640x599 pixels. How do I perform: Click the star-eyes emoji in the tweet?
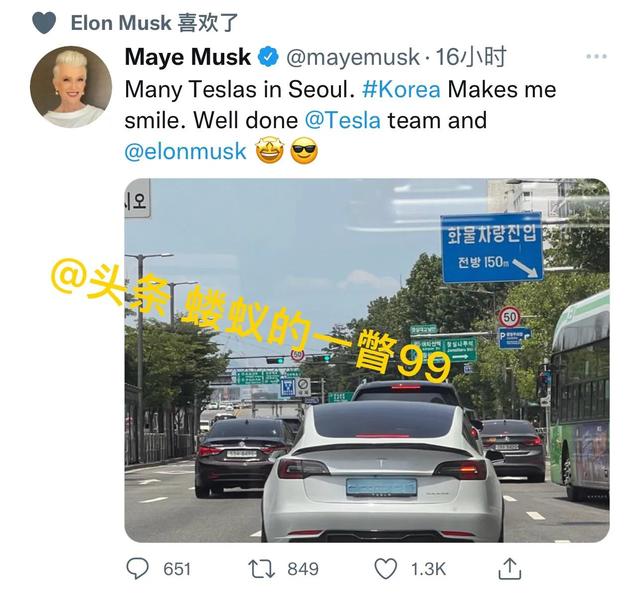269,151
